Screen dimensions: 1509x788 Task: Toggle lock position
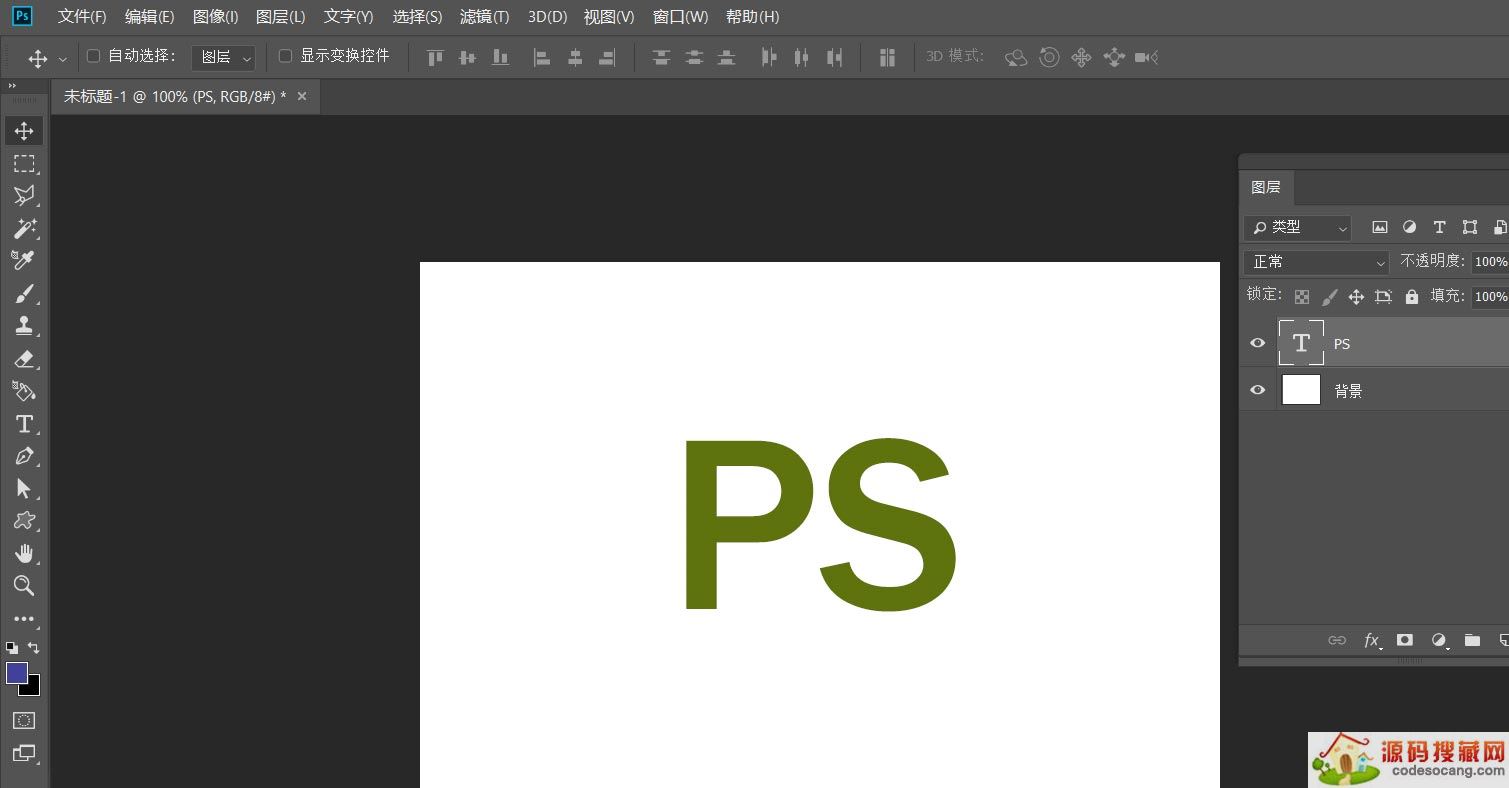1356,297
